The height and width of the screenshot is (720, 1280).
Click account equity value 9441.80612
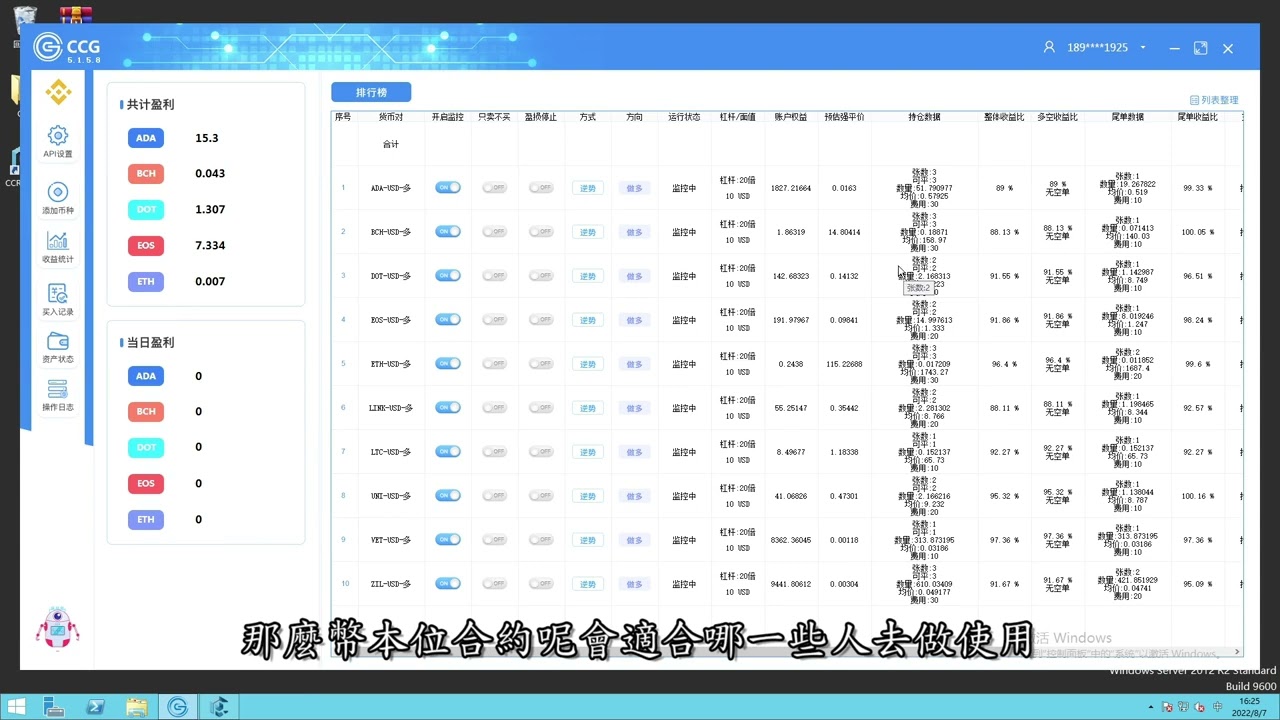791,584
